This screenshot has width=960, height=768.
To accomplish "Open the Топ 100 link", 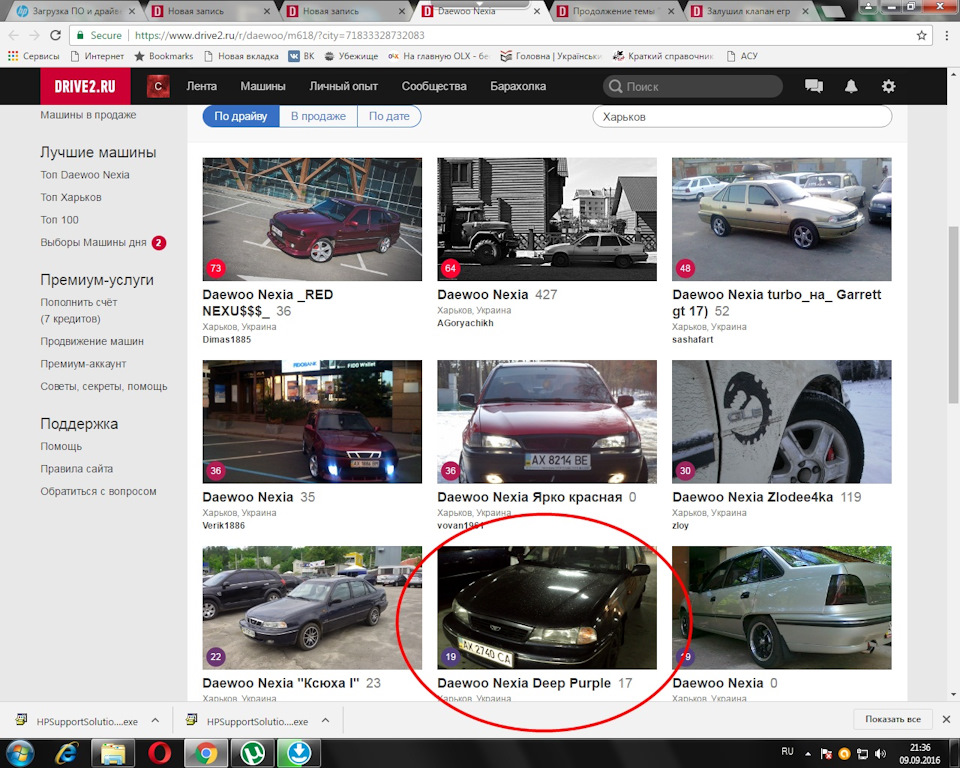I will point(59,220).
